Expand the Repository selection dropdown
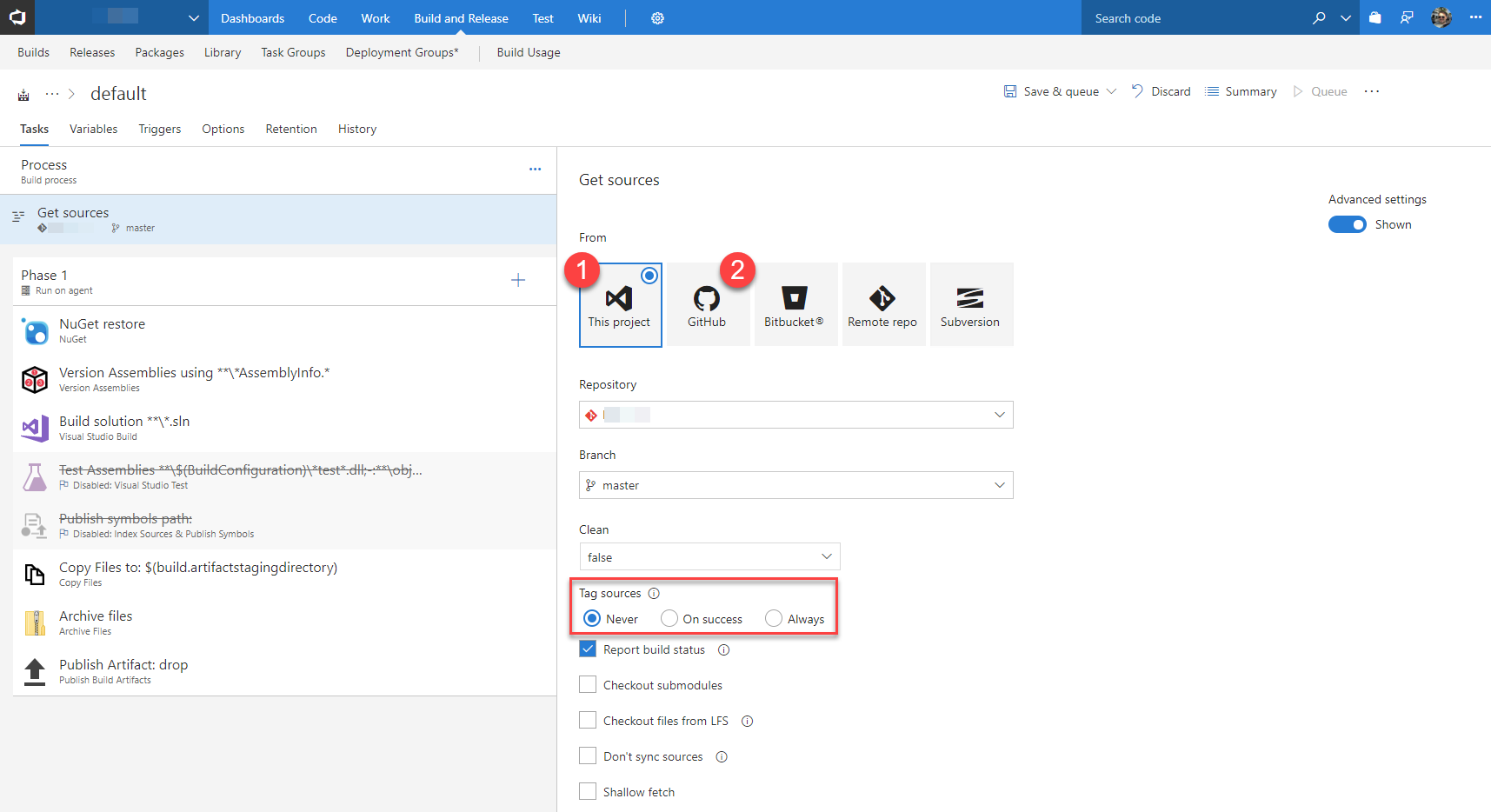The width and height of the screenshot is (1491, 812). tap(999, 415)
